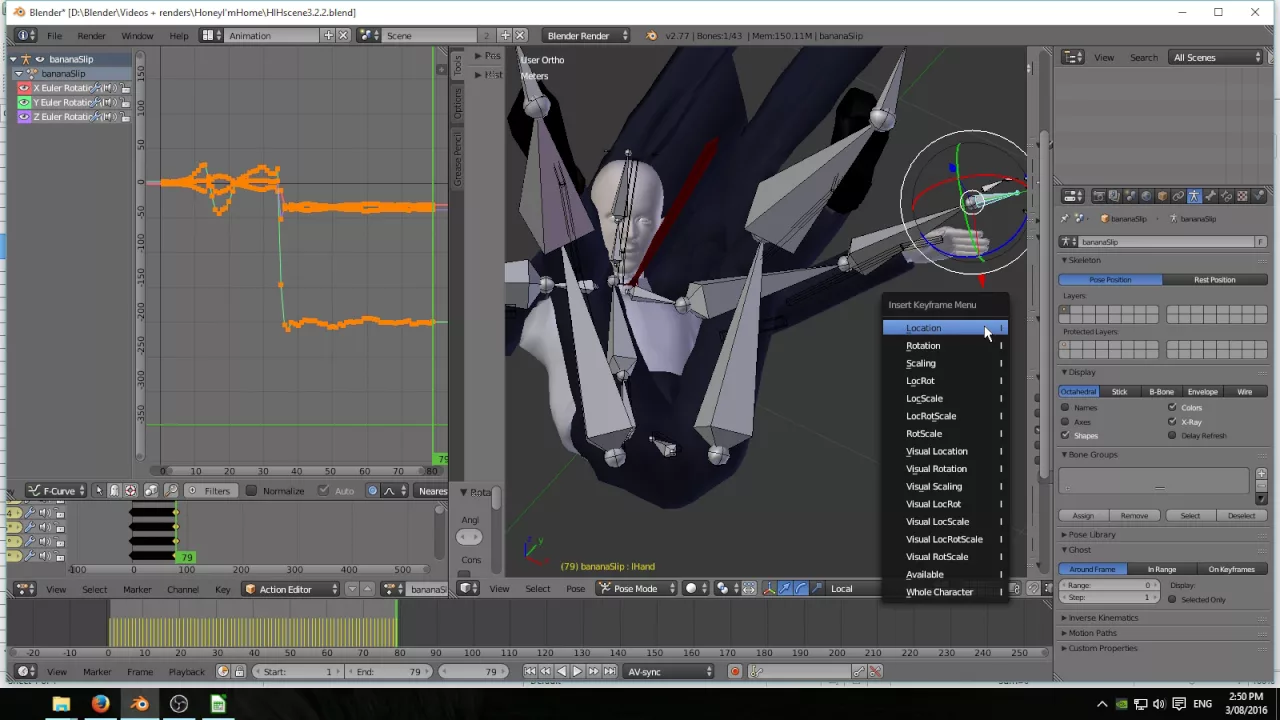
Task: Click the translate manipulator arrow icon
Action: click(x=785, y=589)
